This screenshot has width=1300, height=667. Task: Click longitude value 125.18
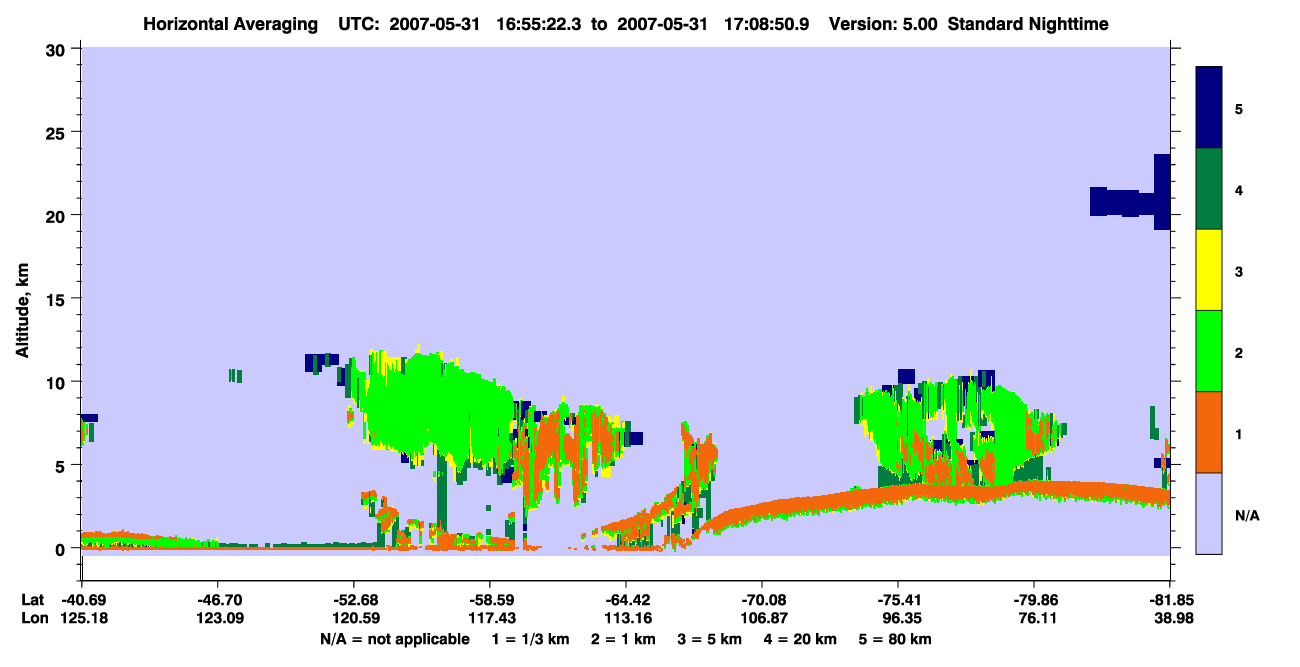pos(82,618)
